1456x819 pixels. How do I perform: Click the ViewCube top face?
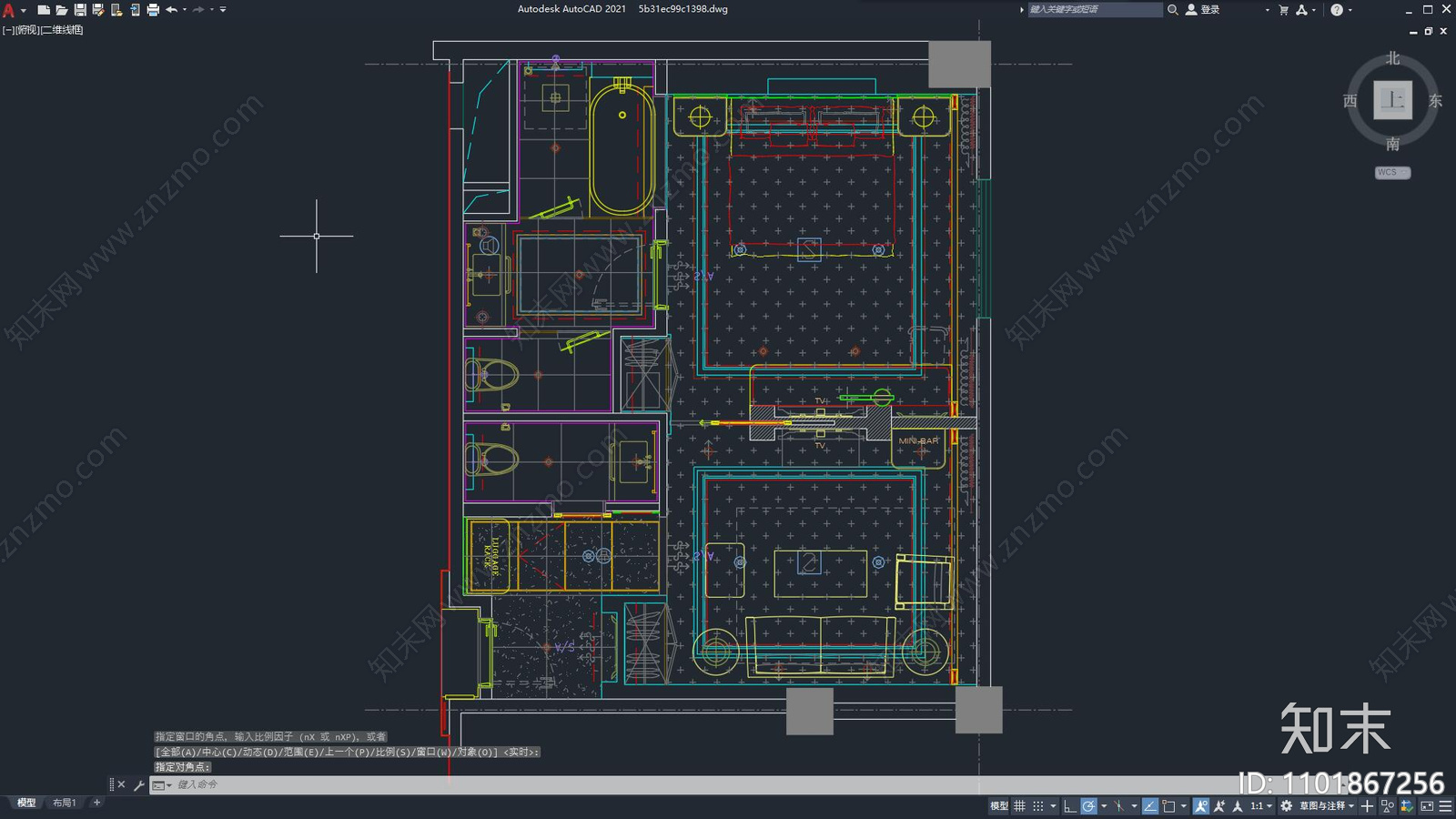1392,100
